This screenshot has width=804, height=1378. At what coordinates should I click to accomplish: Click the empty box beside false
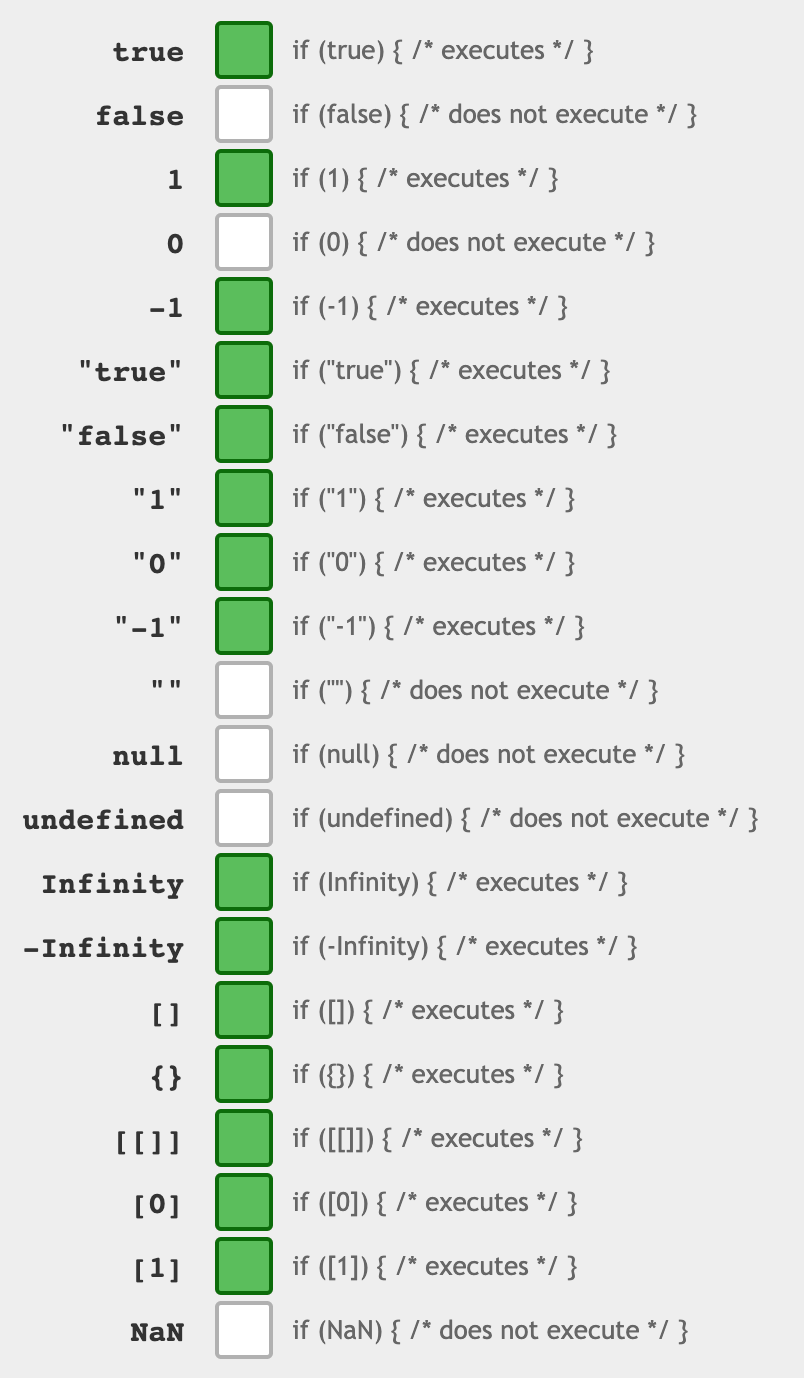click(x=243, y=114)
